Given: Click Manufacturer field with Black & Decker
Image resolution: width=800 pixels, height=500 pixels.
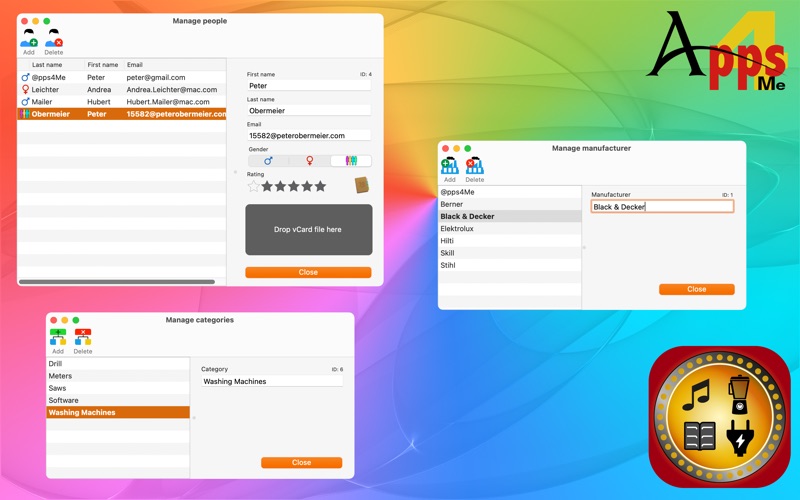Looking at the screenshot, I should (x=662, y=207).
